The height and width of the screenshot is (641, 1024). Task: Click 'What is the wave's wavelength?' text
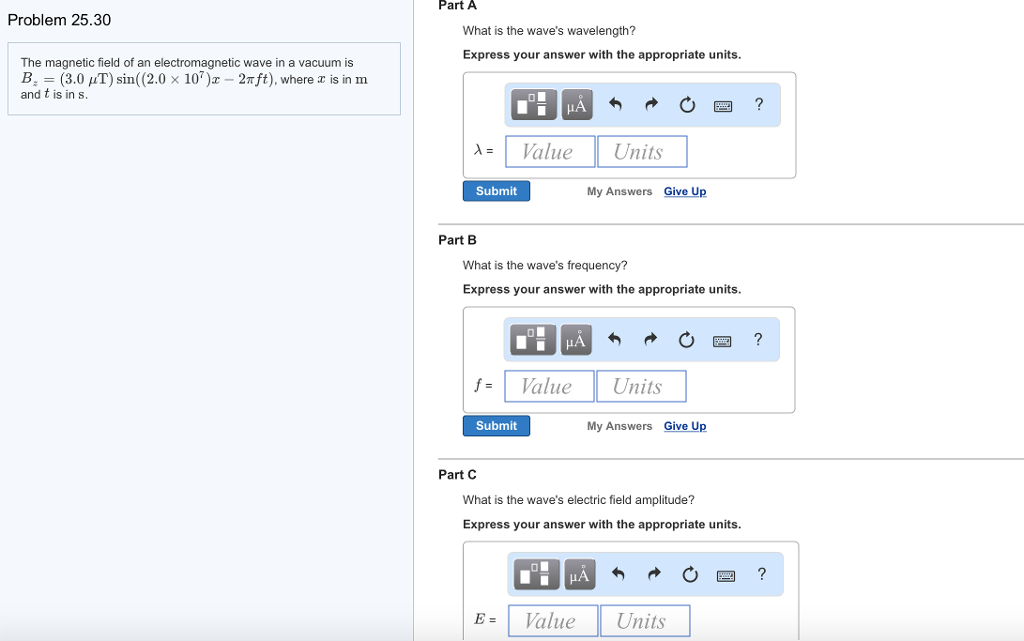click(x=549, y=31)
